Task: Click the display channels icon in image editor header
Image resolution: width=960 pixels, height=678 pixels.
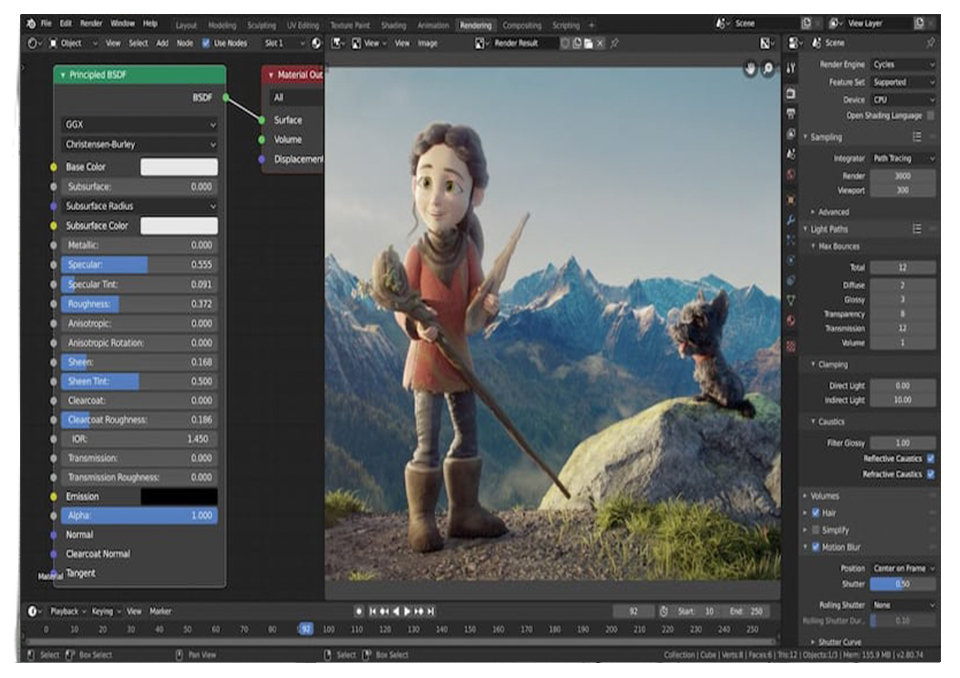Action: point(765,43)
